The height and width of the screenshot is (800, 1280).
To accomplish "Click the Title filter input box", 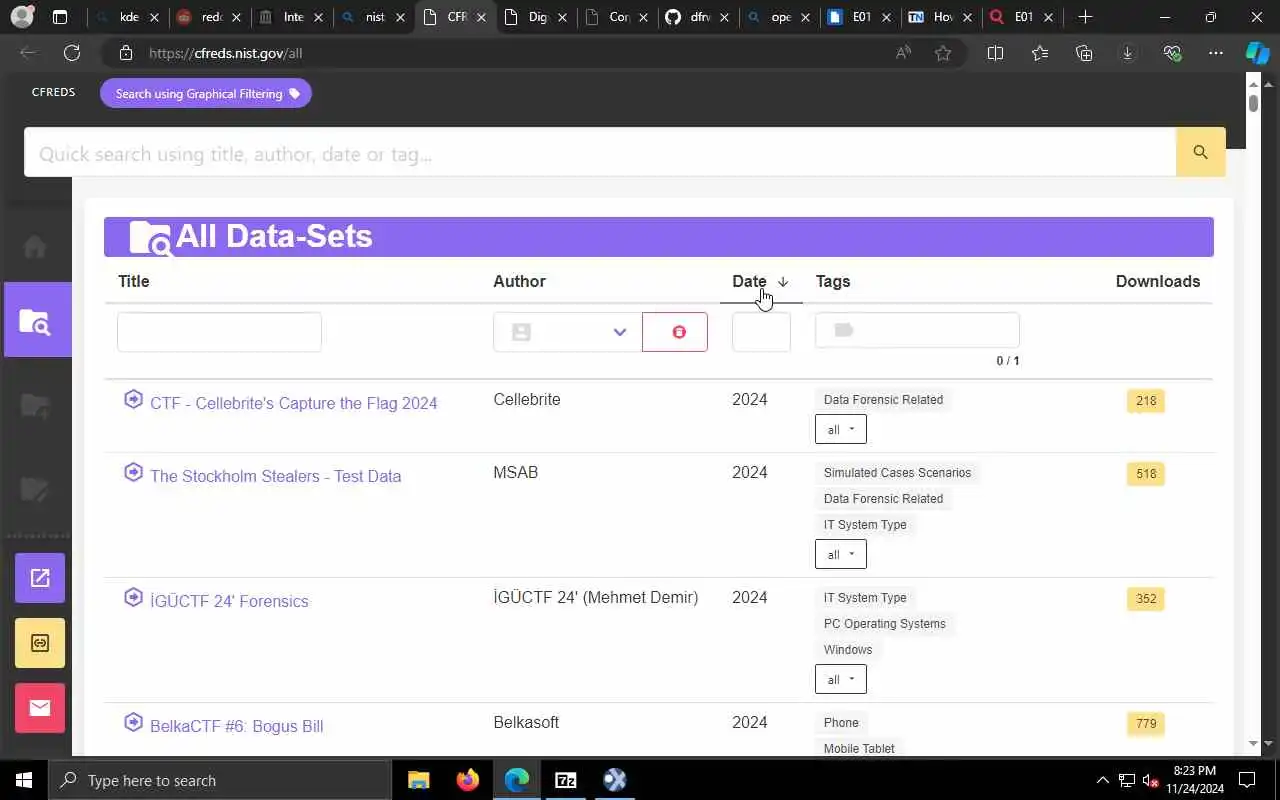I will [219, 332].
